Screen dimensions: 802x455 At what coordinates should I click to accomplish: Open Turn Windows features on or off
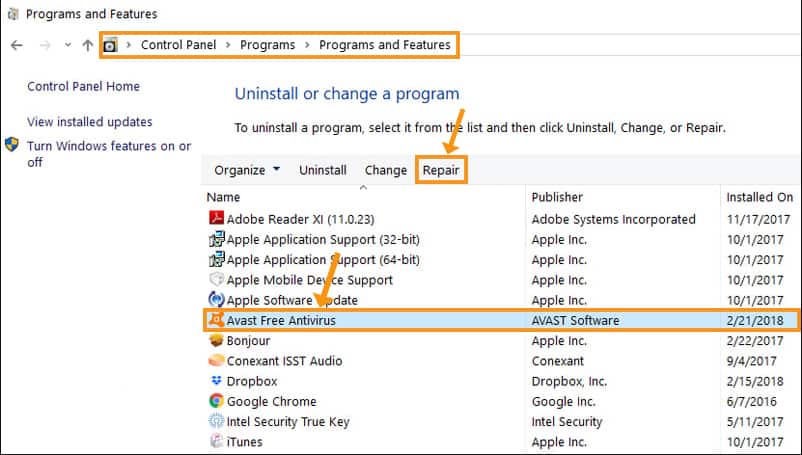pyautogui.click(x=109, y=154)
